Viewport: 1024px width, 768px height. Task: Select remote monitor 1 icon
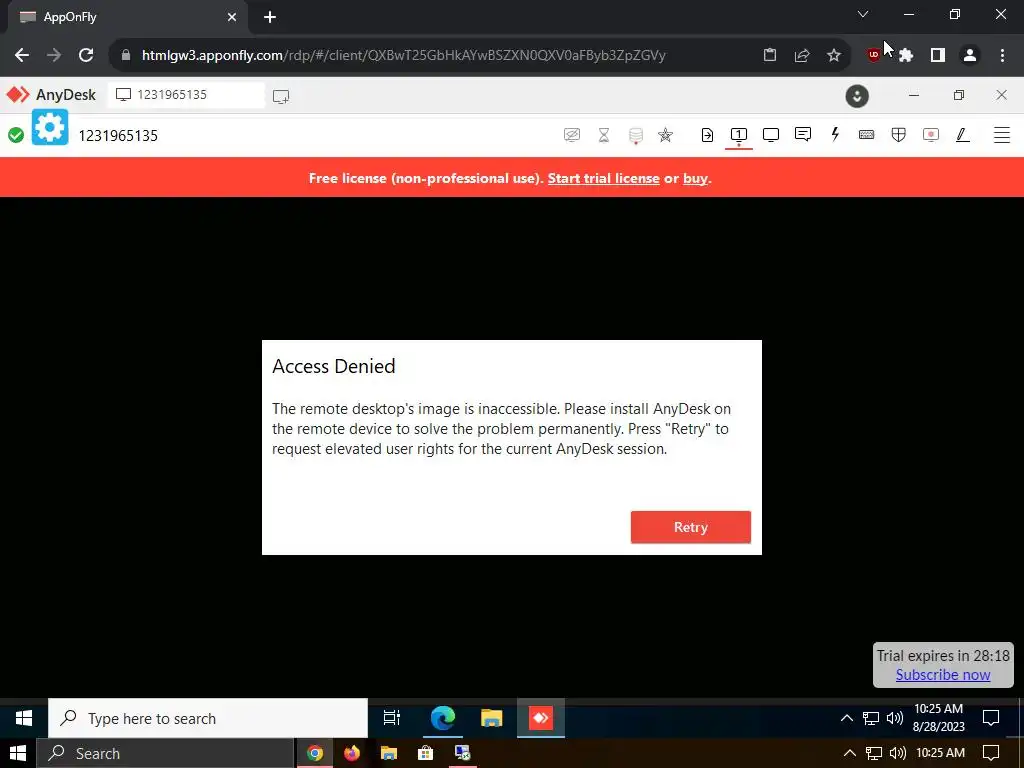pos(739,135)
